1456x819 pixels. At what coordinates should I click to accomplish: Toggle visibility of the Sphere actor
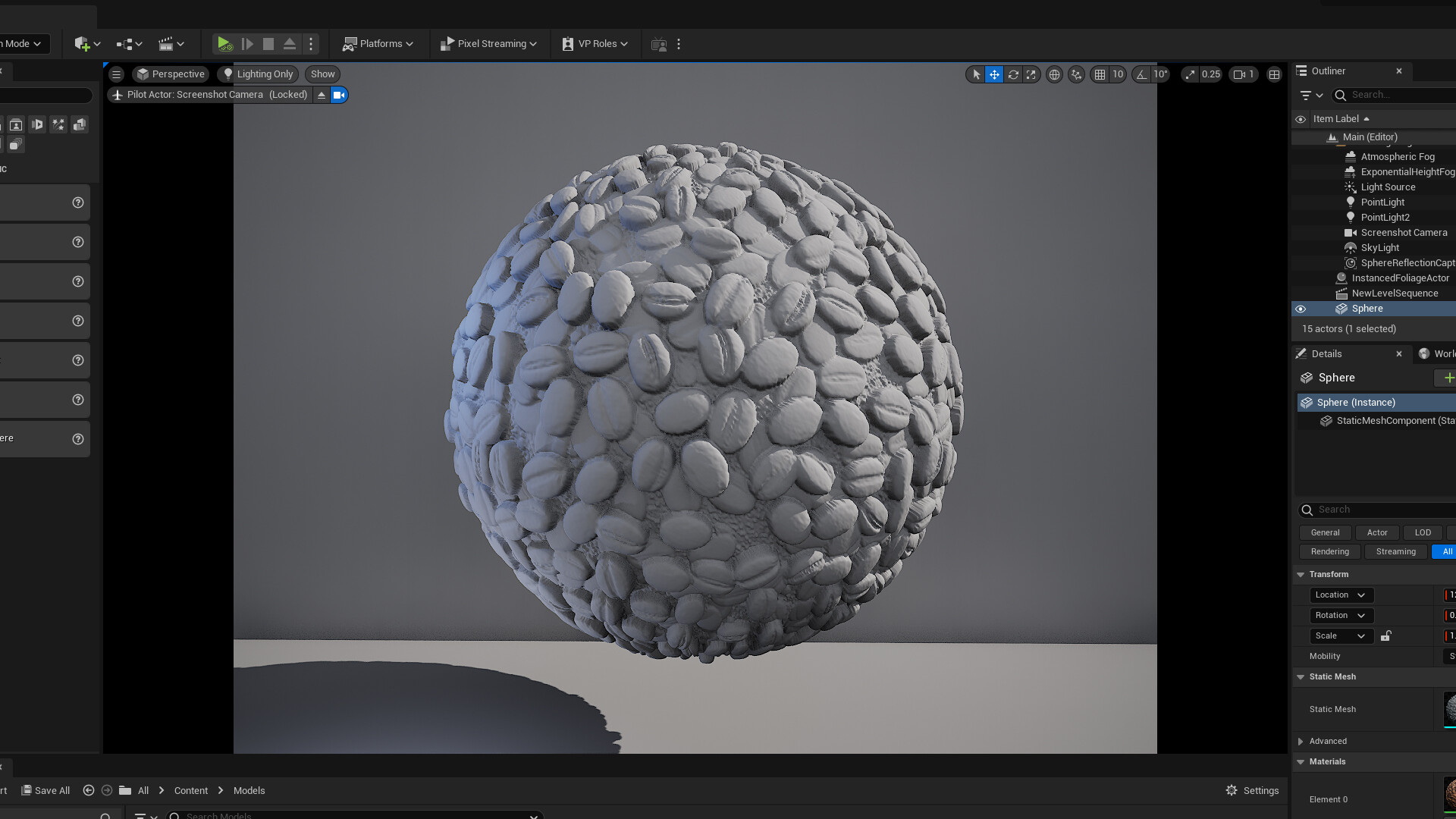[x=1301, y=309]
